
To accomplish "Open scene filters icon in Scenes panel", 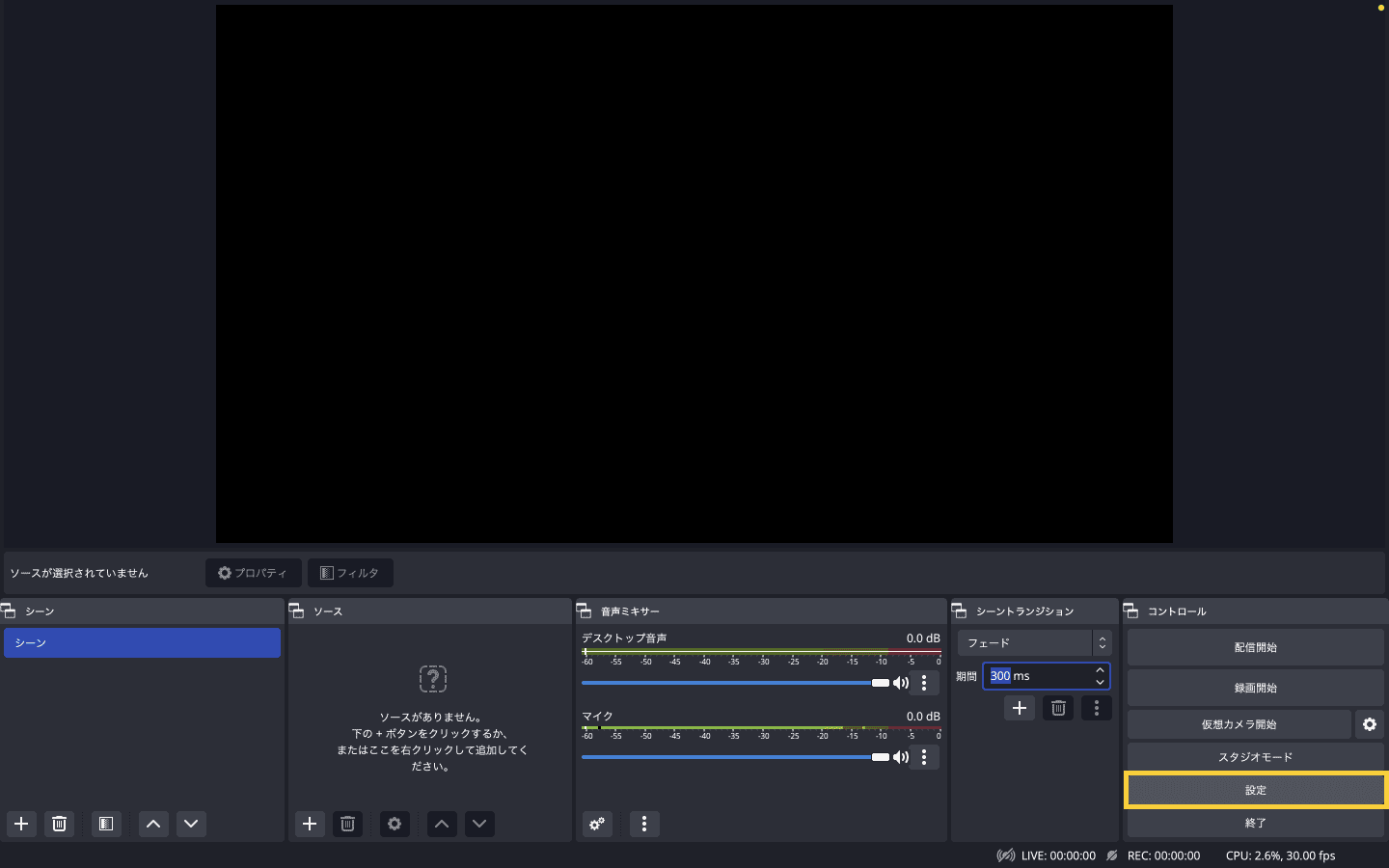I will click(x=106, y=824).
